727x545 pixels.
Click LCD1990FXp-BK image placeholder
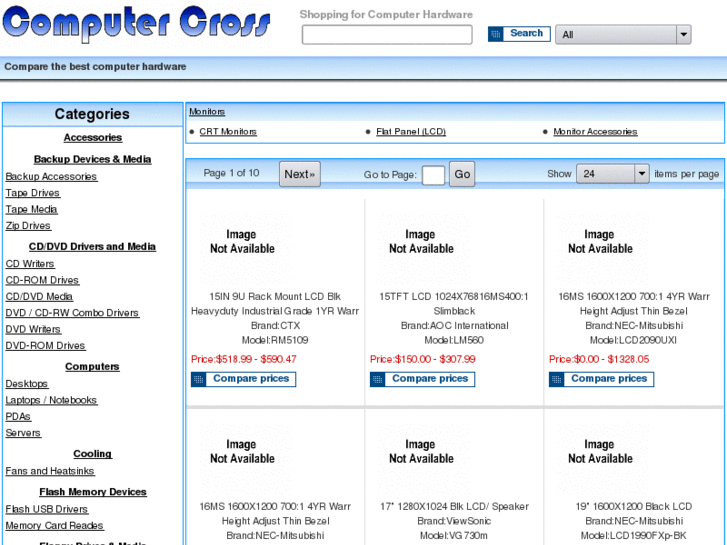tap(603, 458)
